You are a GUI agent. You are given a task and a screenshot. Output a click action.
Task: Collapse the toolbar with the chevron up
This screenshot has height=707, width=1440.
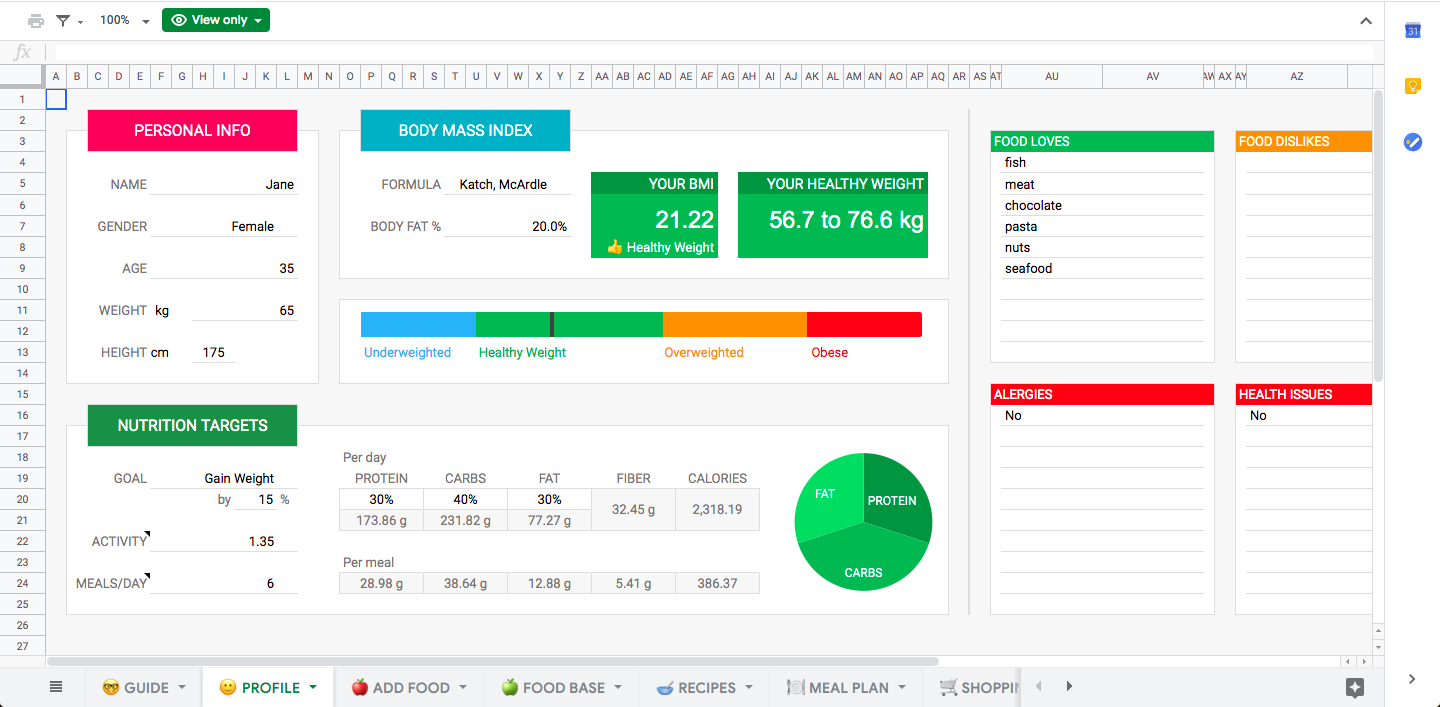coord(1367,20)
